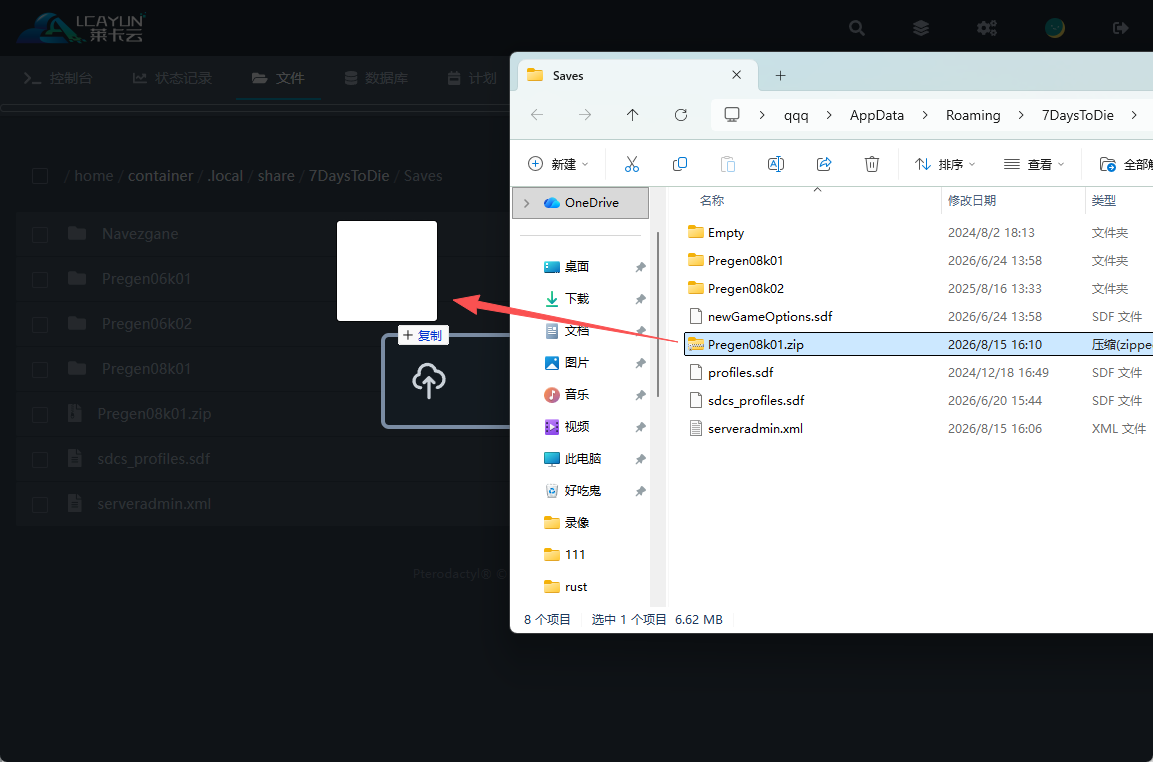Click 7DaysToDie in the web path breadcrumb
Viewport: 1153px width, 762px height.
tap(349, 176)
